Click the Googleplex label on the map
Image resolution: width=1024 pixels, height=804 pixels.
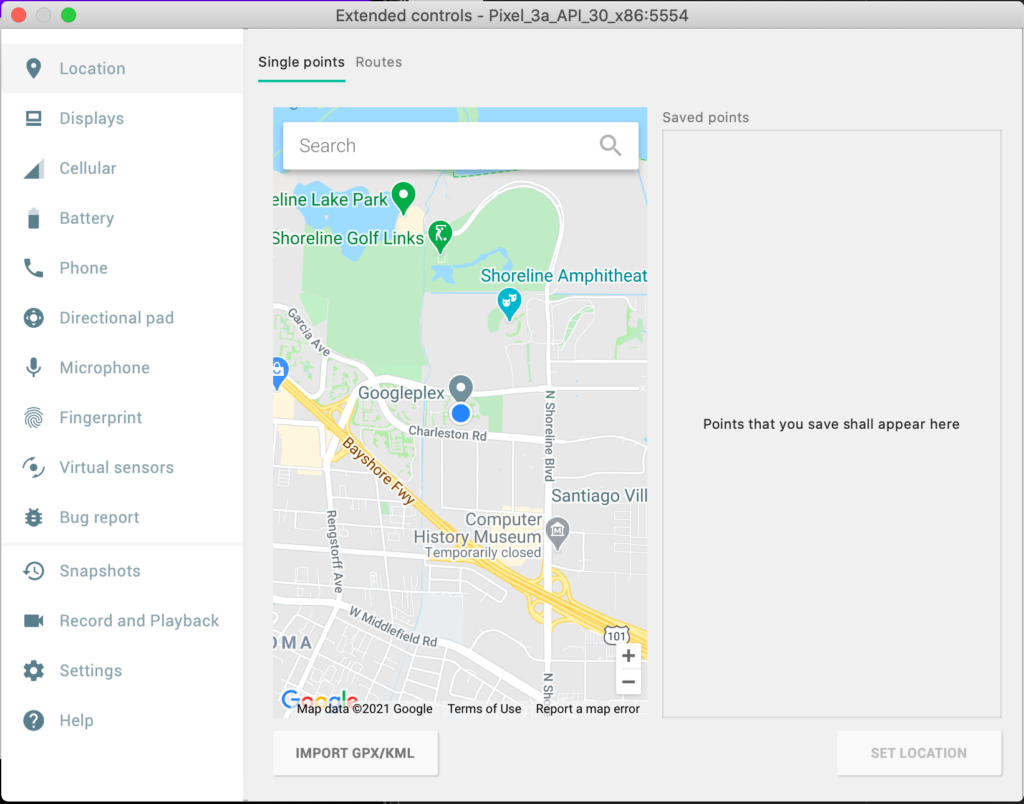(x=401, y=393)
